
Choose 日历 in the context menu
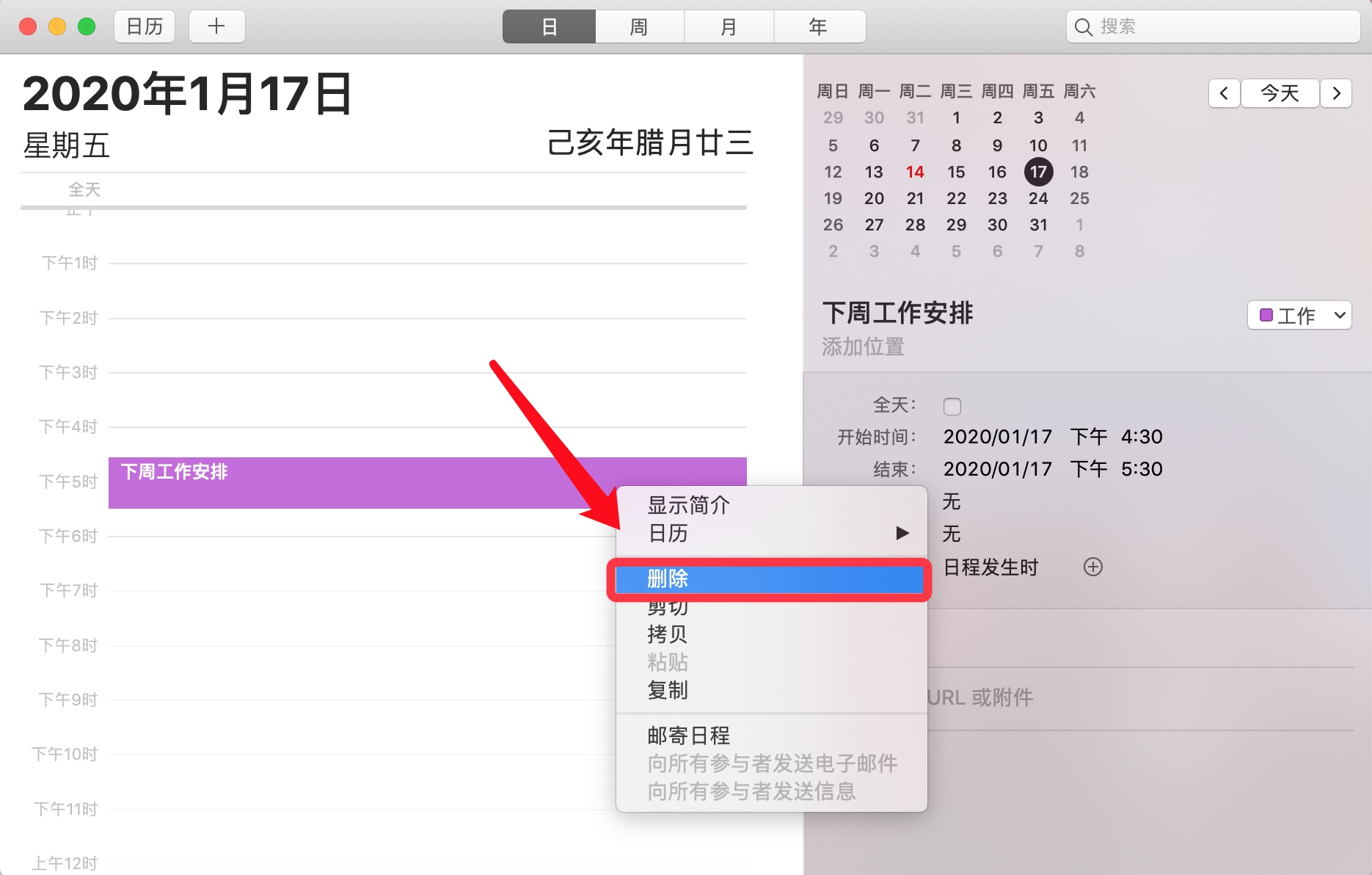(x=772, y=533)
